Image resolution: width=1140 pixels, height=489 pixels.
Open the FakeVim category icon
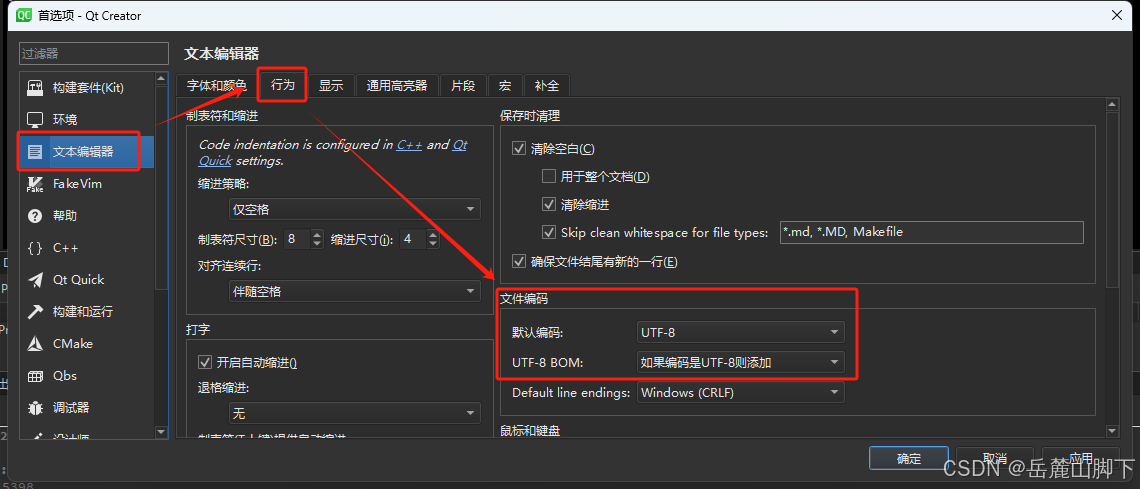(x=35, y=184)
